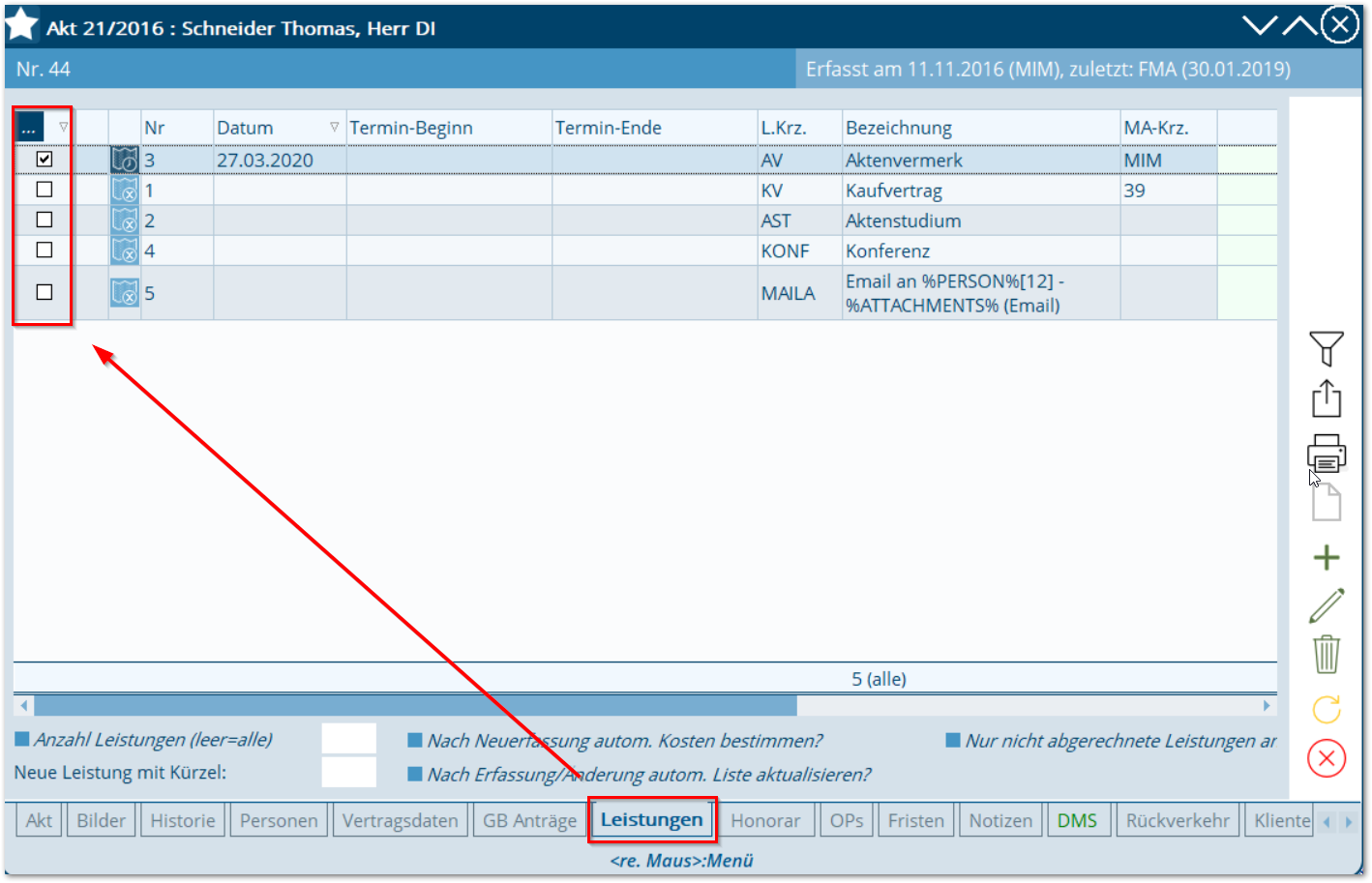1372x883 pixels.
Task: Click the down chevron in title bar
Action: (1260, 25)
